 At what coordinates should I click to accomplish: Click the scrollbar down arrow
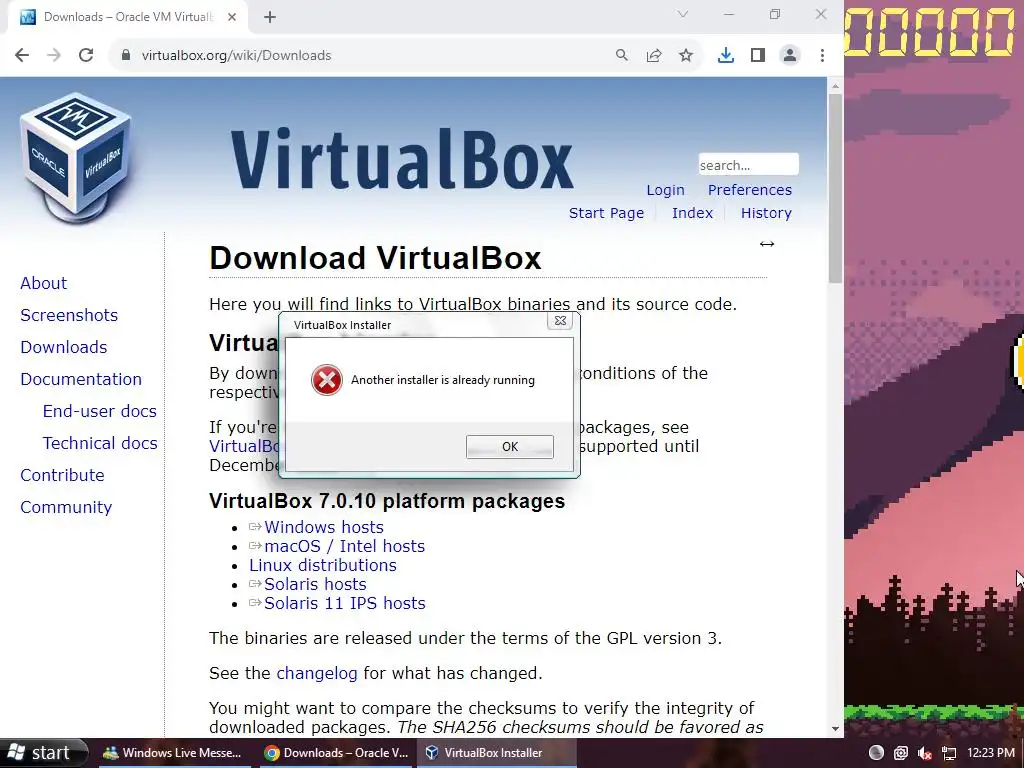835,729
